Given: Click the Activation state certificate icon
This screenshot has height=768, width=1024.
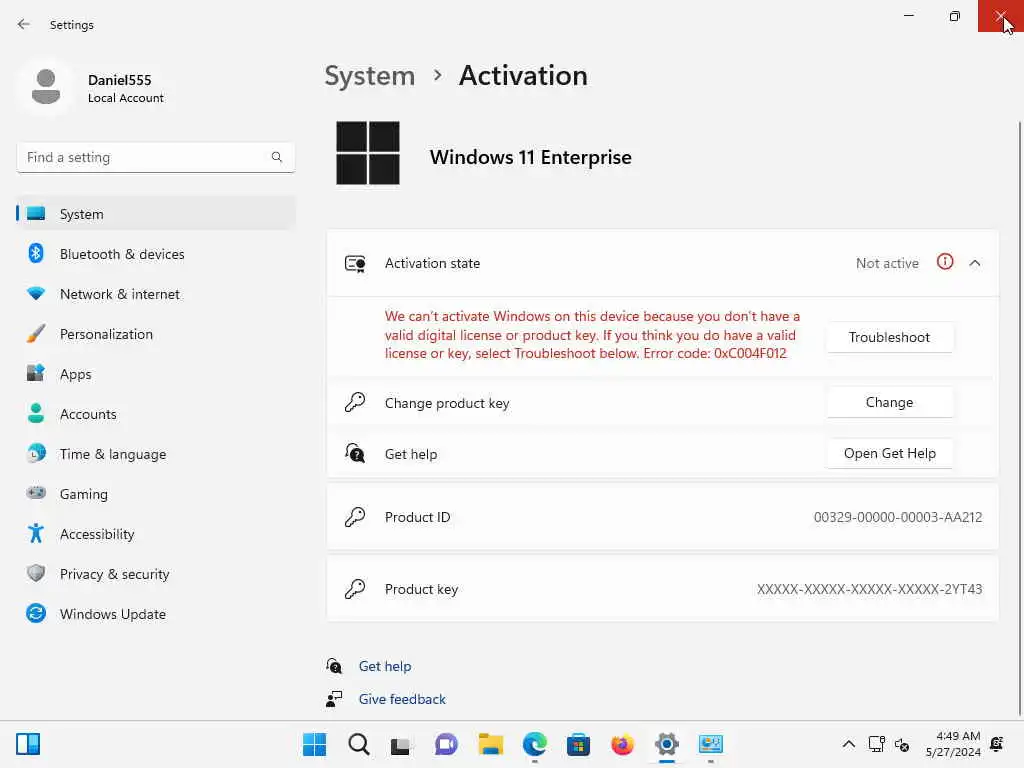Looking at the screenshot, I should 355,263.
